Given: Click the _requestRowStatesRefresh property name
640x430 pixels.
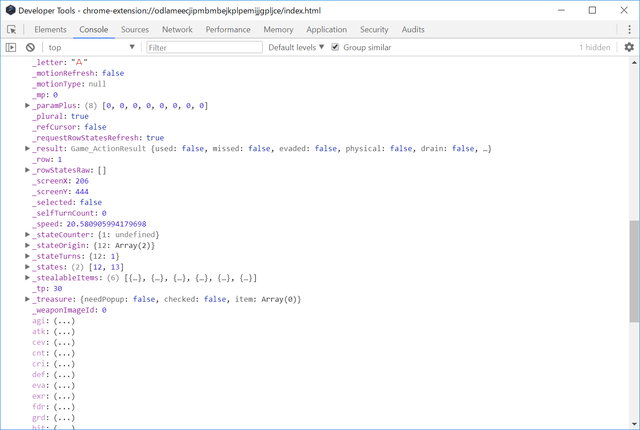Looking at the screenshot, I should coord(87,138).
